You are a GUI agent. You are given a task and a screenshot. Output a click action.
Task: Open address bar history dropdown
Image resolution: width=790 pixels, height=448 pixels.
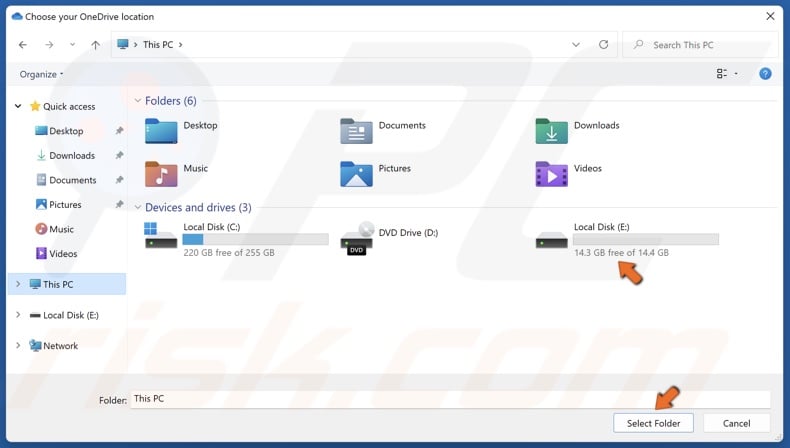pos(575,45)
